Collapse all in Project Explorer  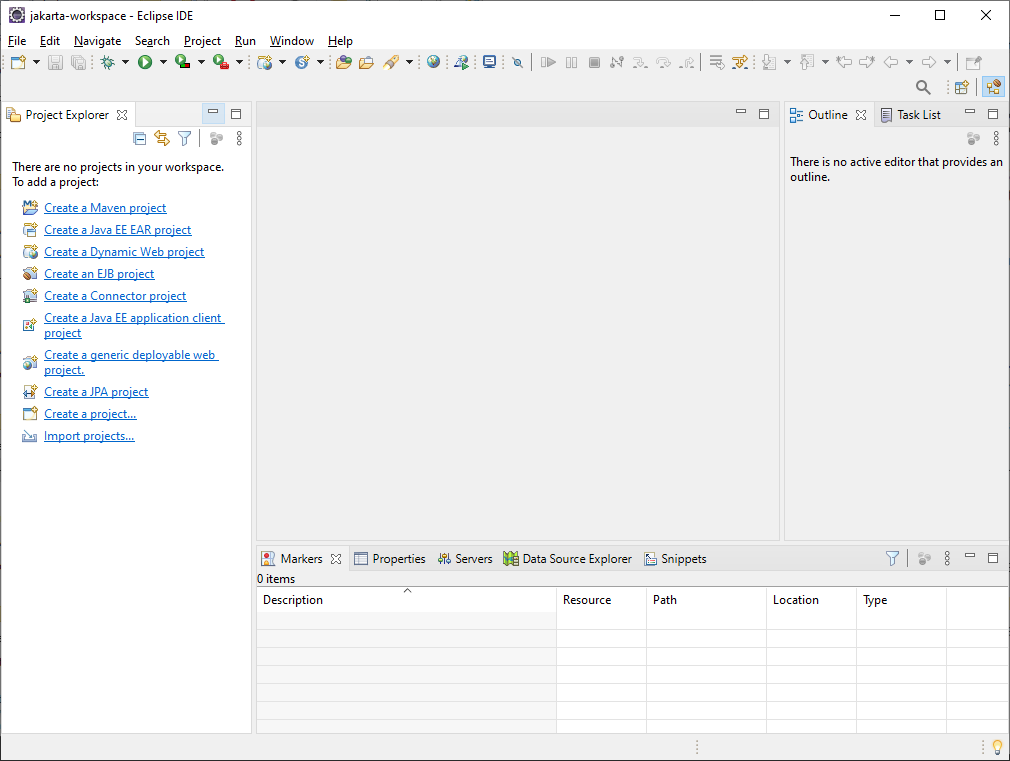click(140, 139)
